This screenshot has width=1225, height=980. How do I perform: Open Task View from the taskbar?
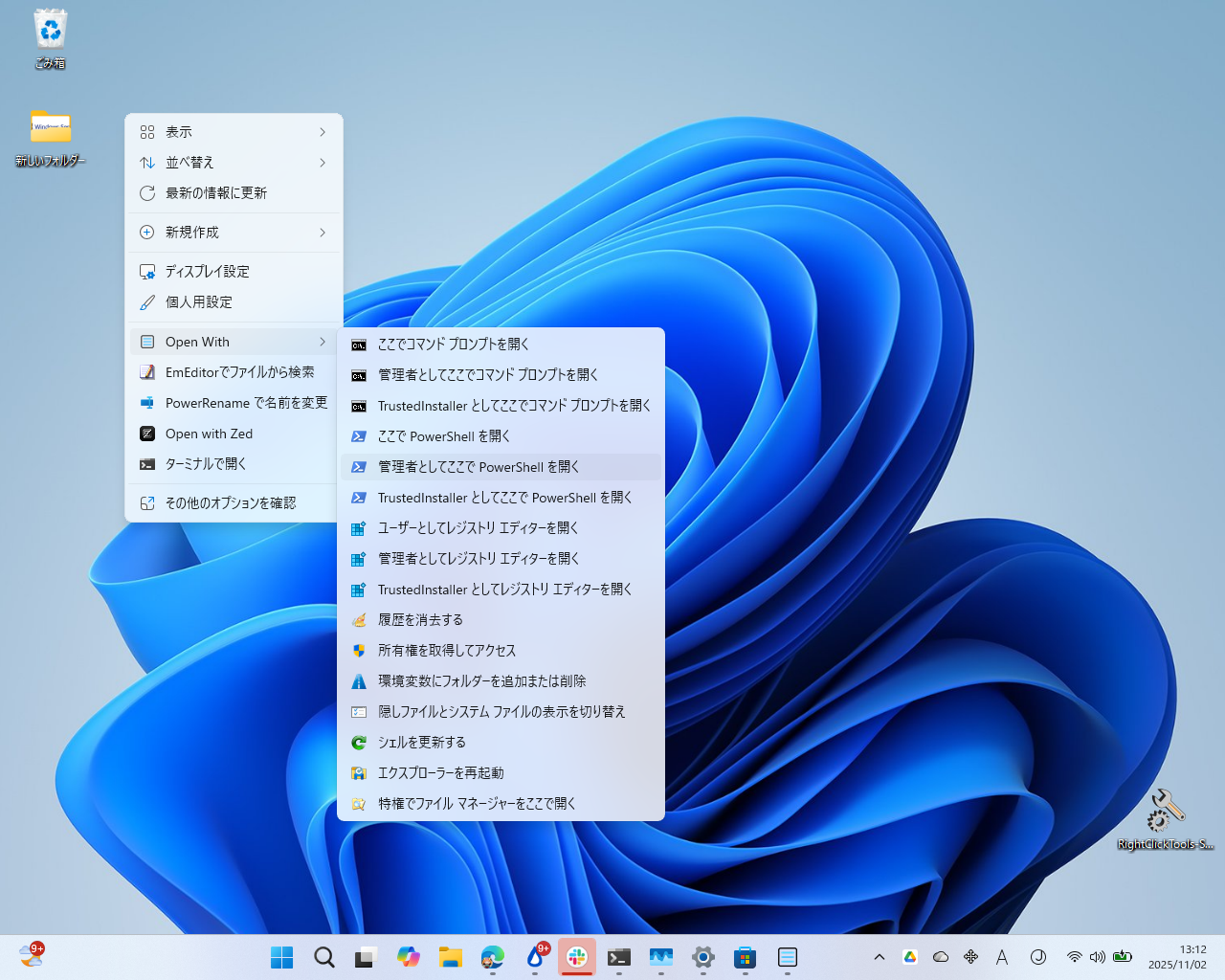(365, 957)
